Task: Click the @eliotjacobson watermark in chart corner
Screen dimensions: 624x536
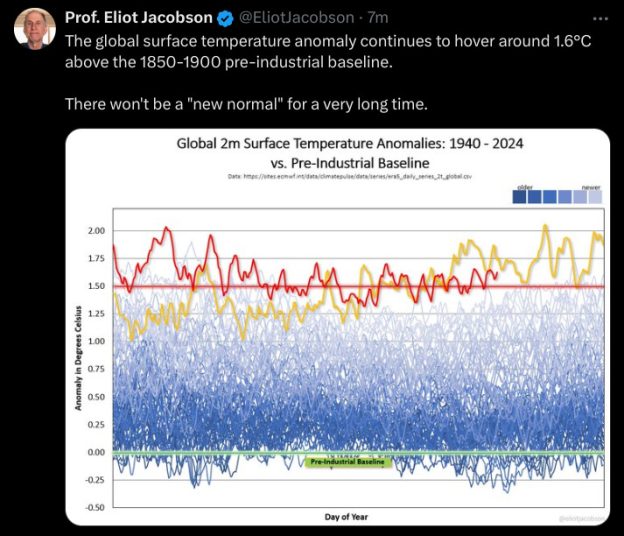Action: tap(578, 518)
